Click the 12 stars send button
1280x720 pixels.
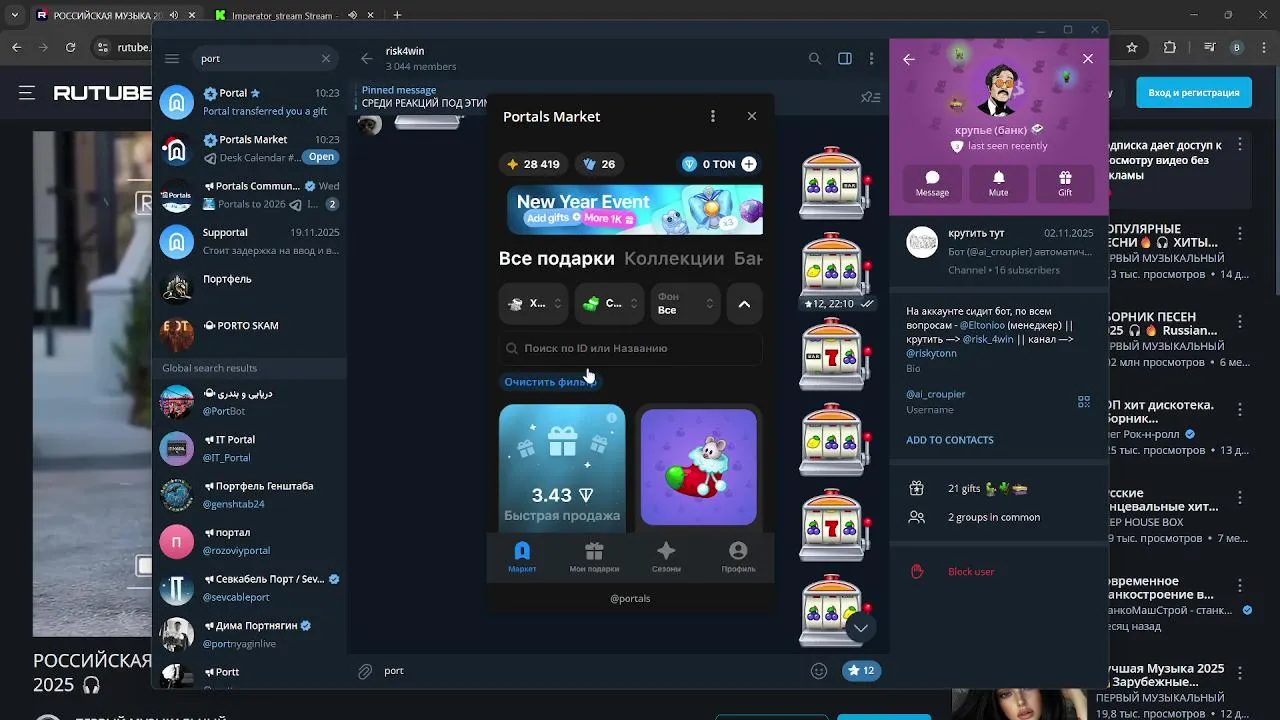click(x=861, y=671)
